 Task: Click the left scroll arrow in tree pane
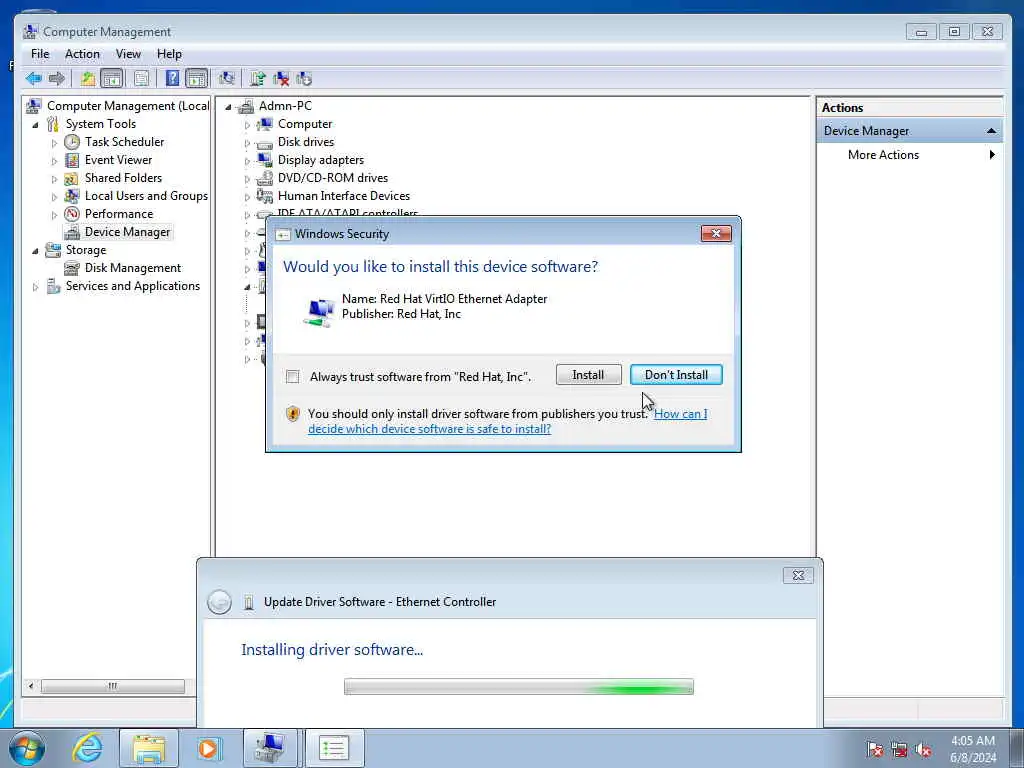point(31,686)
